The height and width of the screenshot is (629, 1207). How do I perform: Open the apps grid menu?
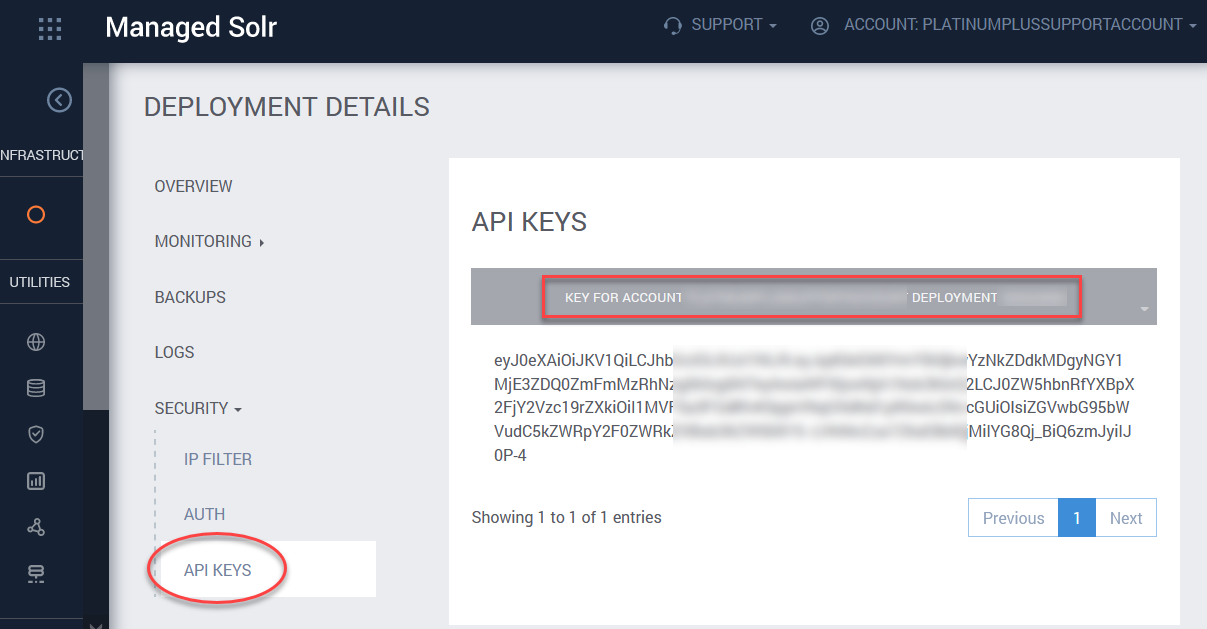(x=48, y=27)
